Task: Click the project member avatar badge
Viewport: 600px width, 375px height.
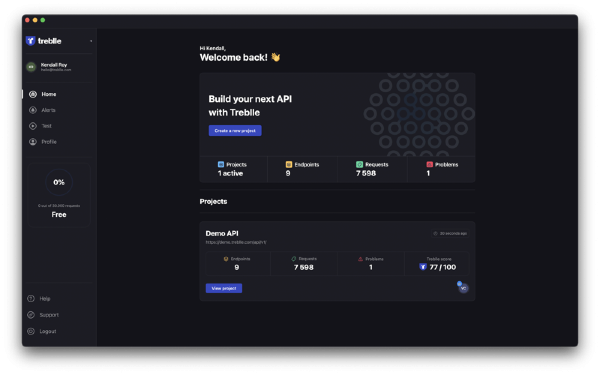Action: pyautogui.click(x=463, y=288)
